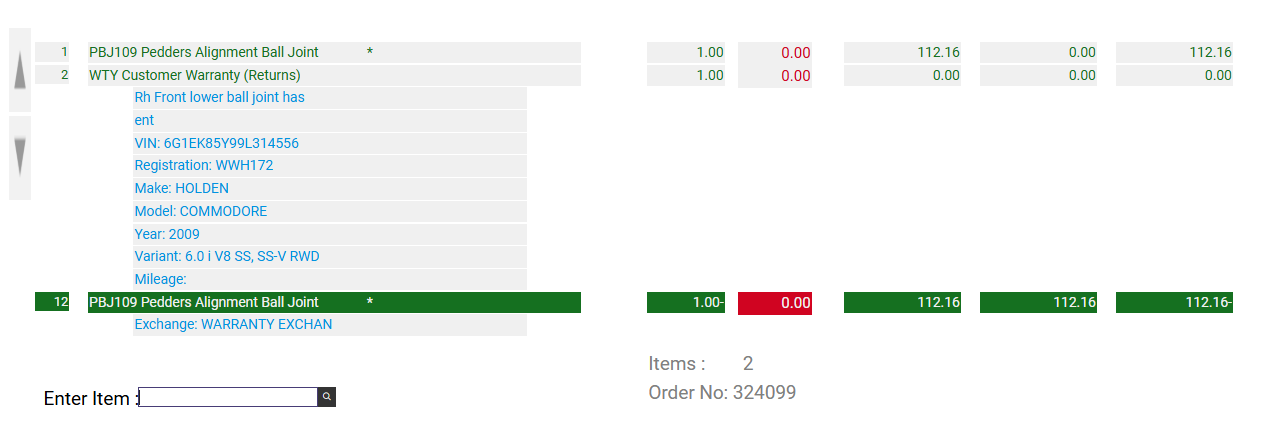Click the Exchange: WARRANTY EXCHAN note line
This screenshot has height=425, width=1288.
233,324
